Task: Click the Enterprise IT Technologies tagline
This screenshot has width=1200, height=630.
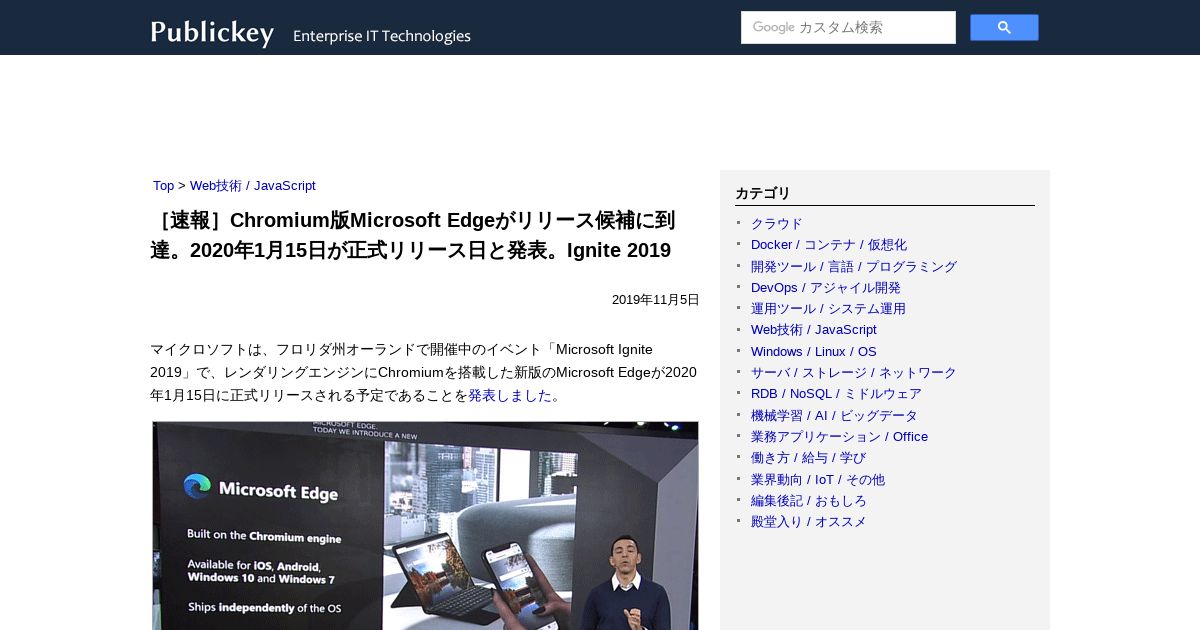Action: 382,36
